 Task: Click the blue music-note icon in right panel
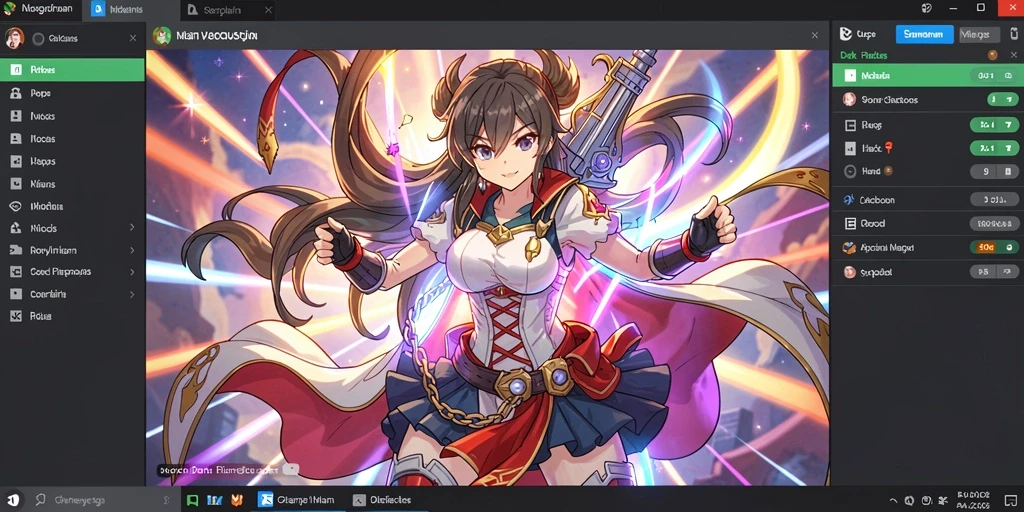849,200
